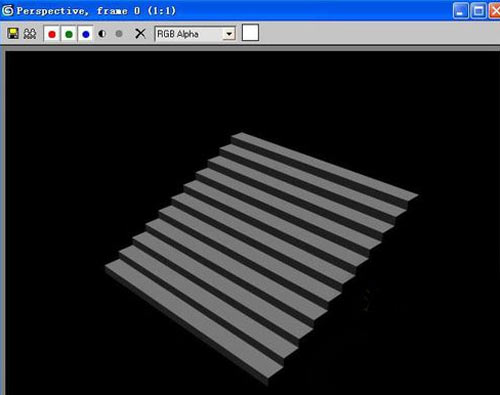Click the rendered staircase image
This screenshot has height=395, width=500.
point(262,258)
